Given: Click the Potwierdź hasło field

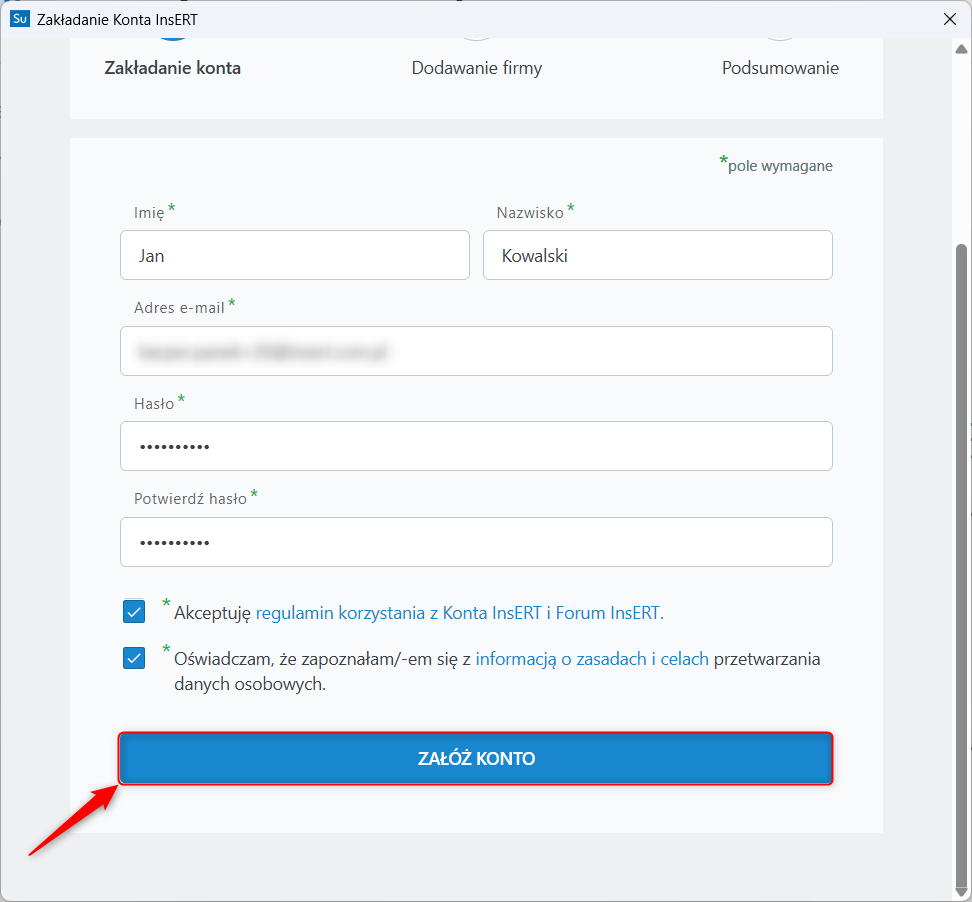Looking at the screenshot, I should pyautogui.click(x=476, y=542).
